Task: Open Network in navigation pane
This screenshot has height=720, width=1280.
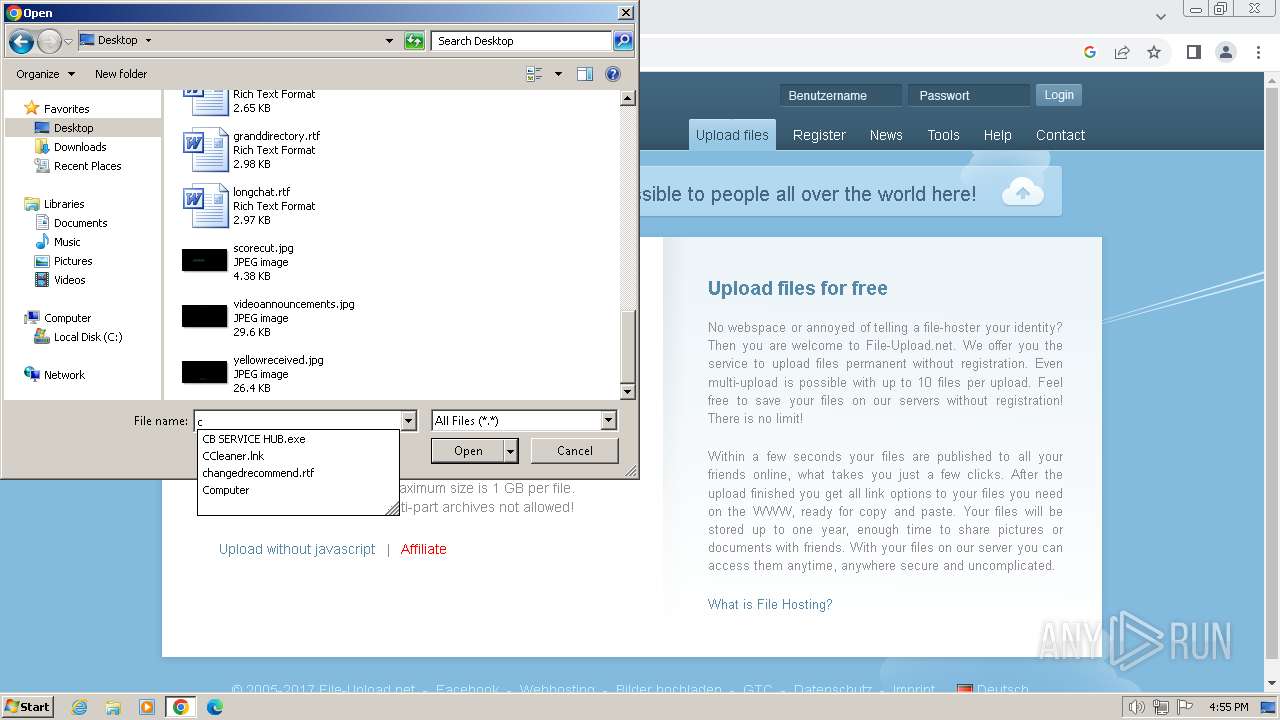Action: 64,375
